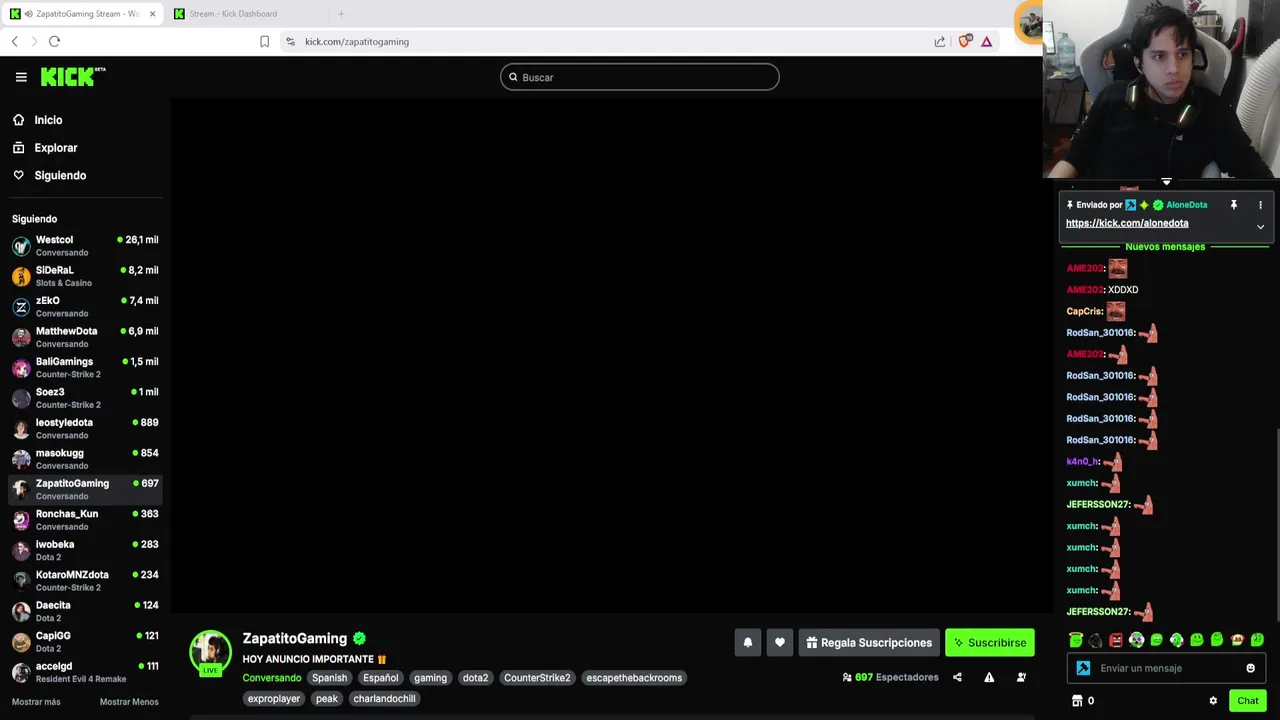The image size is (1280, 720).
Task: Go to Inicio in the sidebar
Action: point(48,120)
